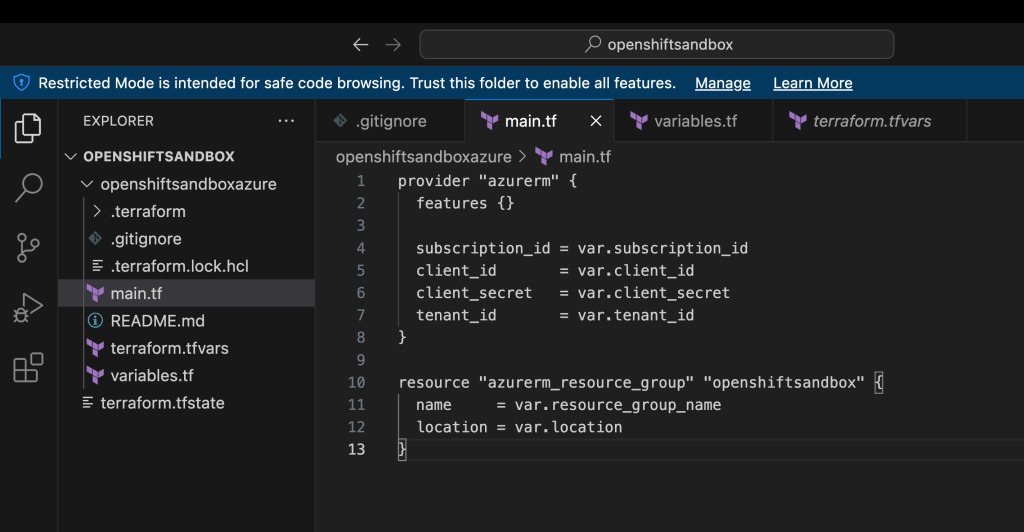1024x532 pixels.
Task: Open README.md from the explorer
Action: click(x=186, y=321)
